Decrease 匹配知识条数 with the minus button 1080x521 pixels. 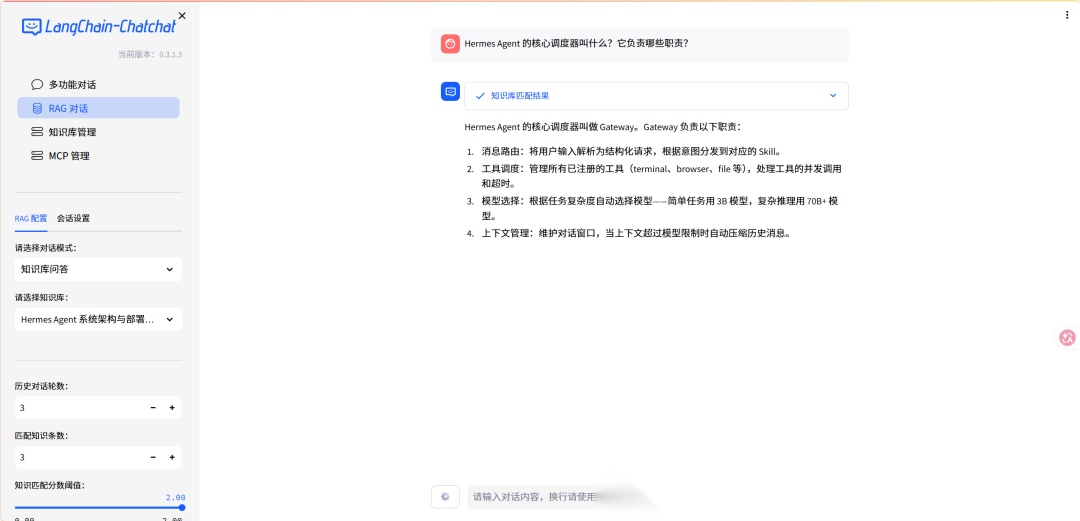153,458
